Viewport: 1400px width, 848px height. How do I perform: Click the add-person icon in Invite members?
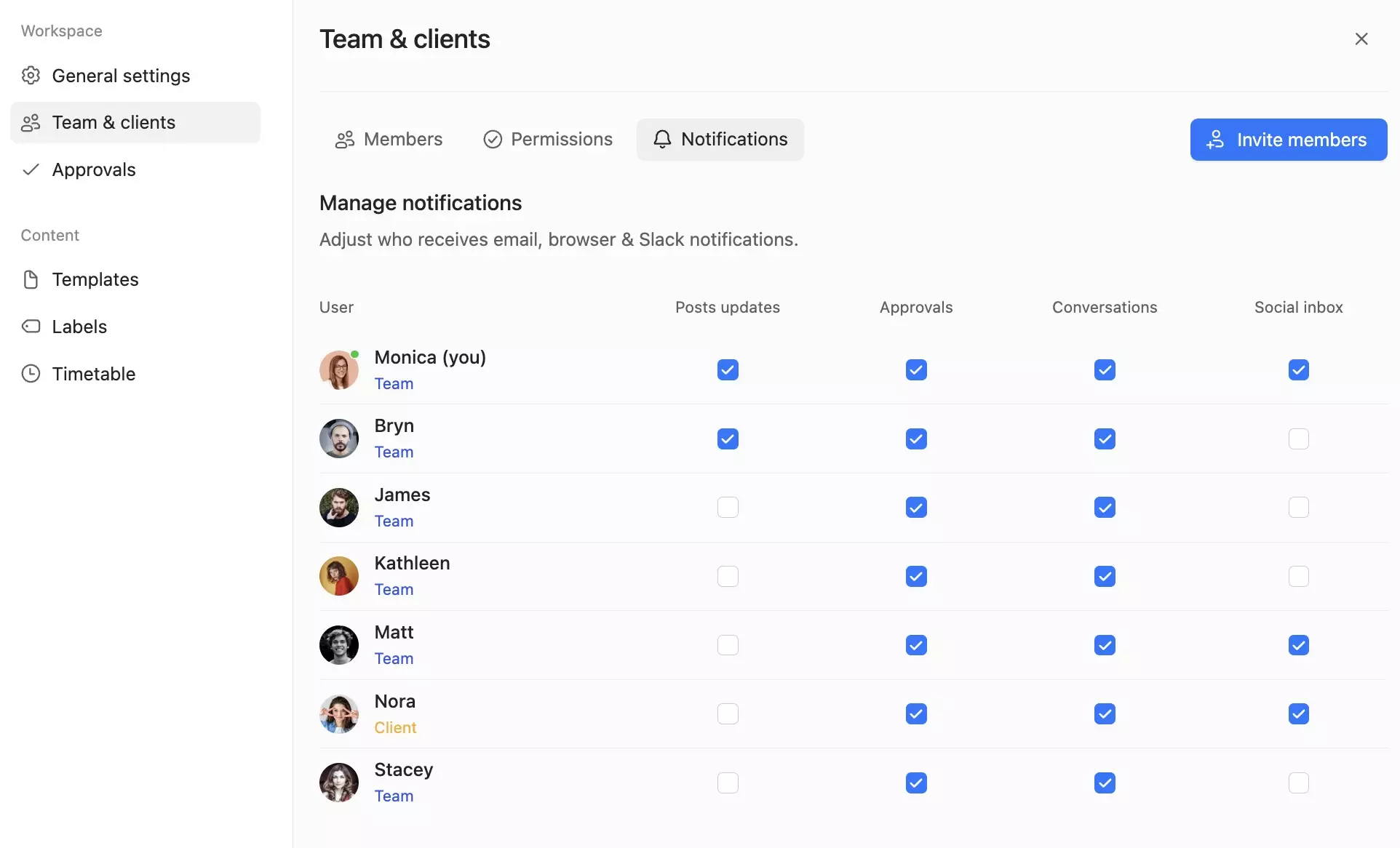1215,140
